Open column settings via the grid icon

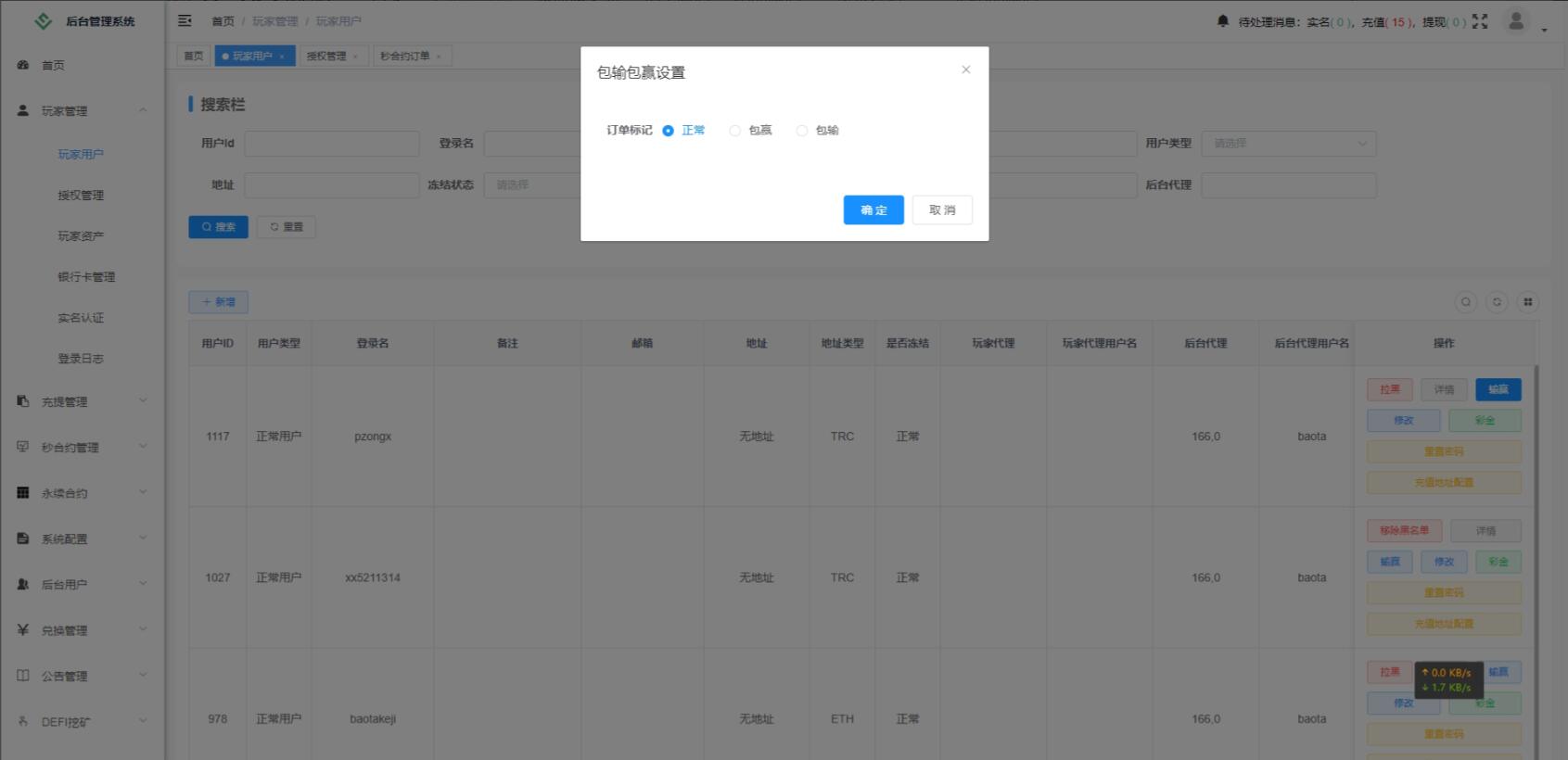pos(1527,302)
